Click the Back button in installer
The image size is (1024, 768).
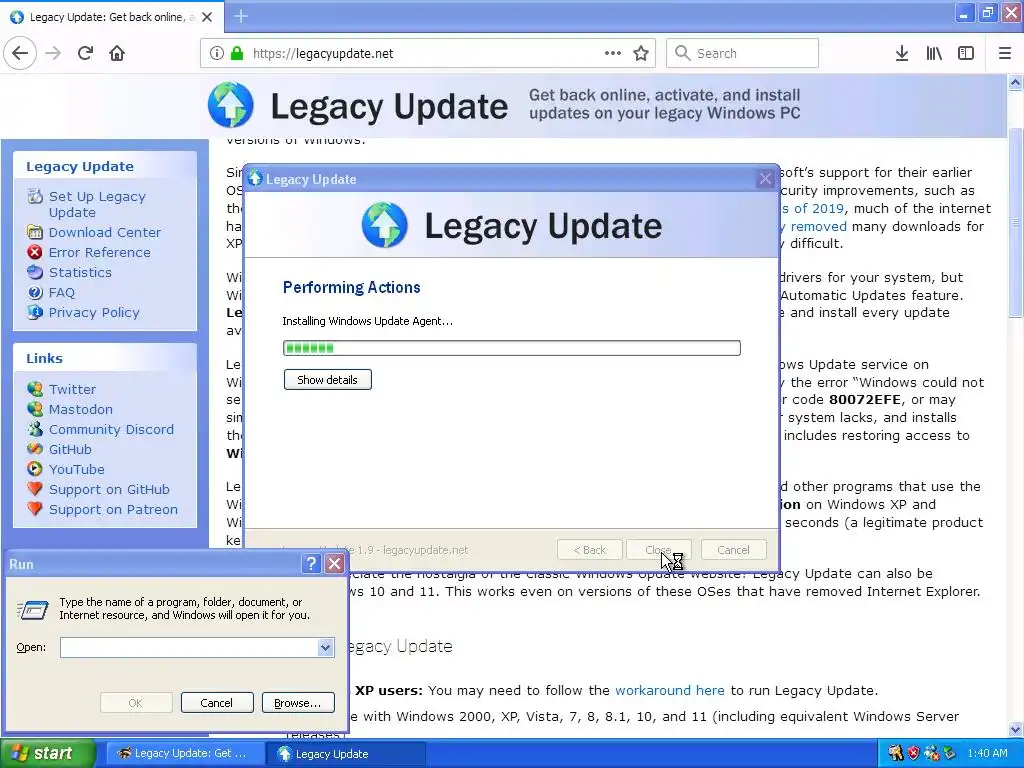589,550
